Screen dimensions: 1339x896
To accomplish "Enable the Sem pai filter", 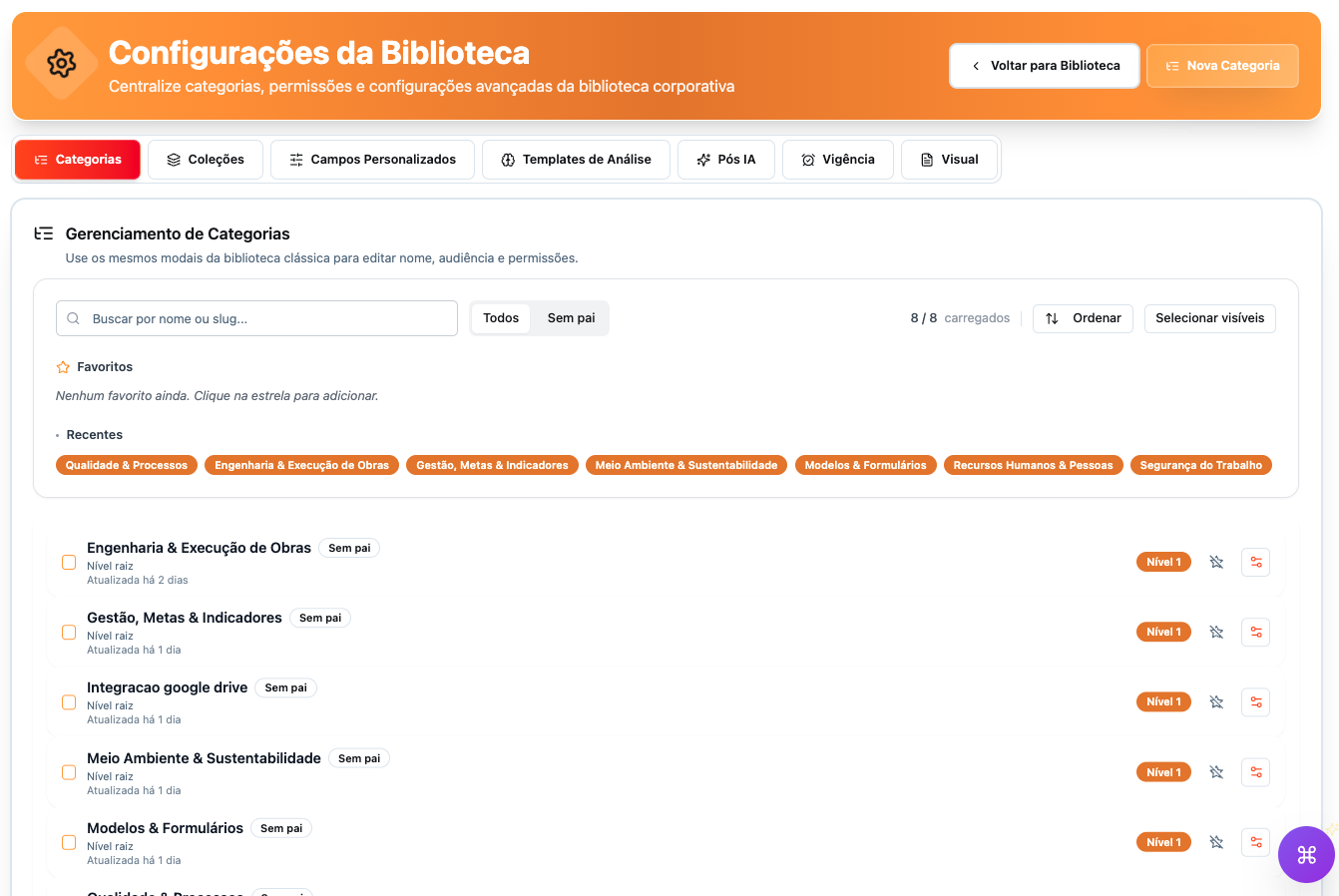I will [570, 317].
